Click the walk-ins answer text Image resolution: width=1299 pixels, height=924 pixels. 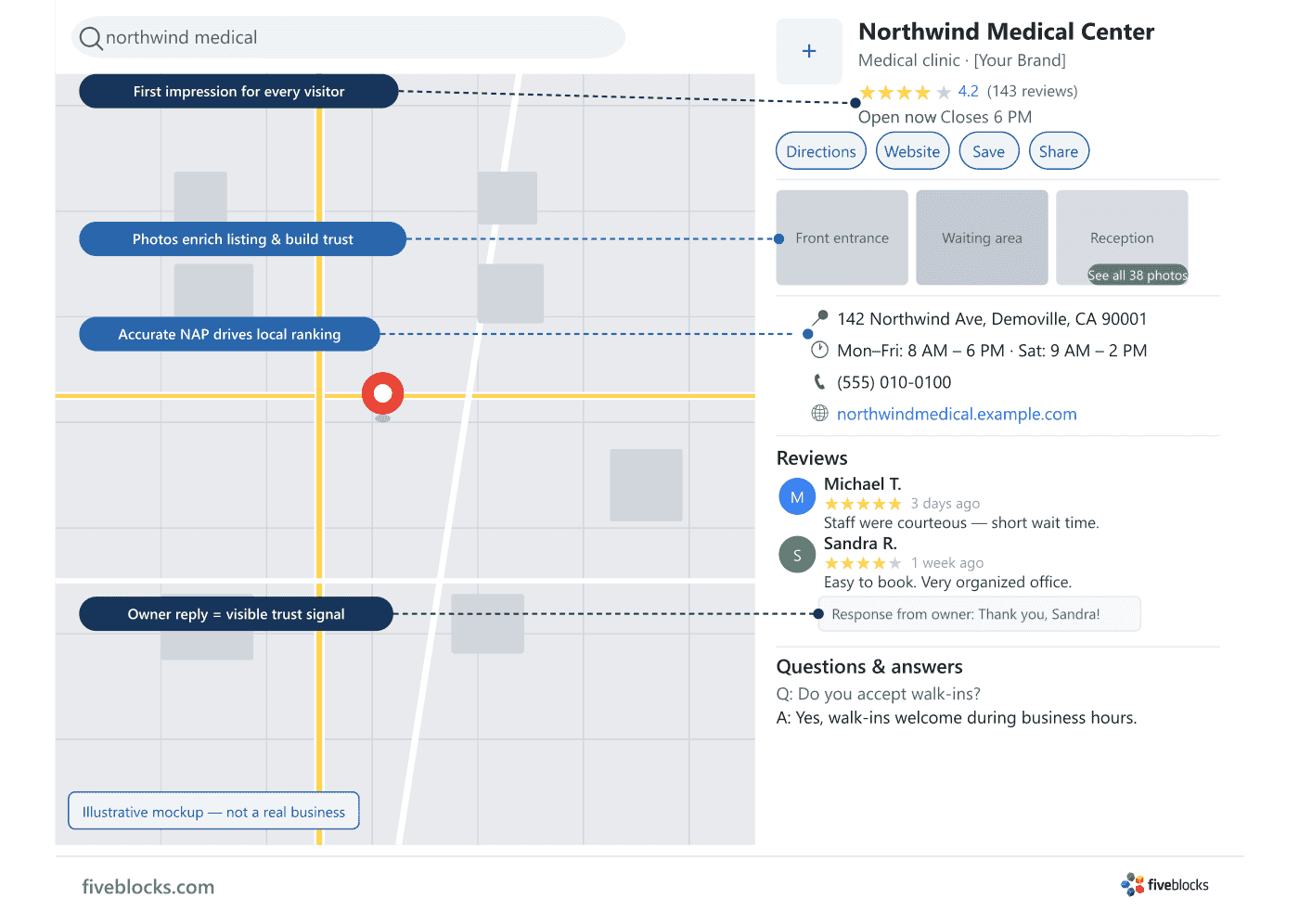coord(957,718)
